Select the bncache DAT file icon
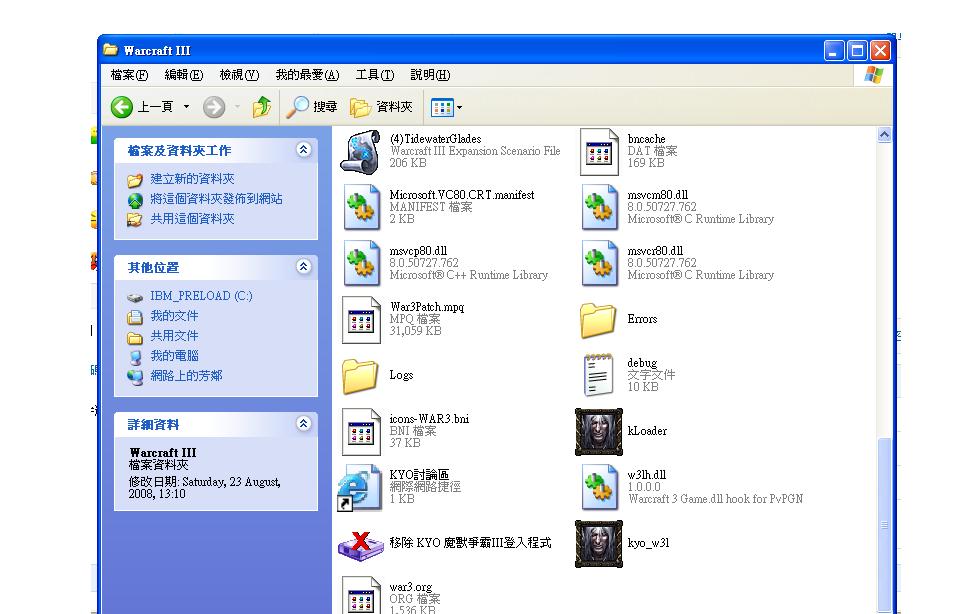Image resolution: width=958 pixels, height=614 pixels. [599, 152]
